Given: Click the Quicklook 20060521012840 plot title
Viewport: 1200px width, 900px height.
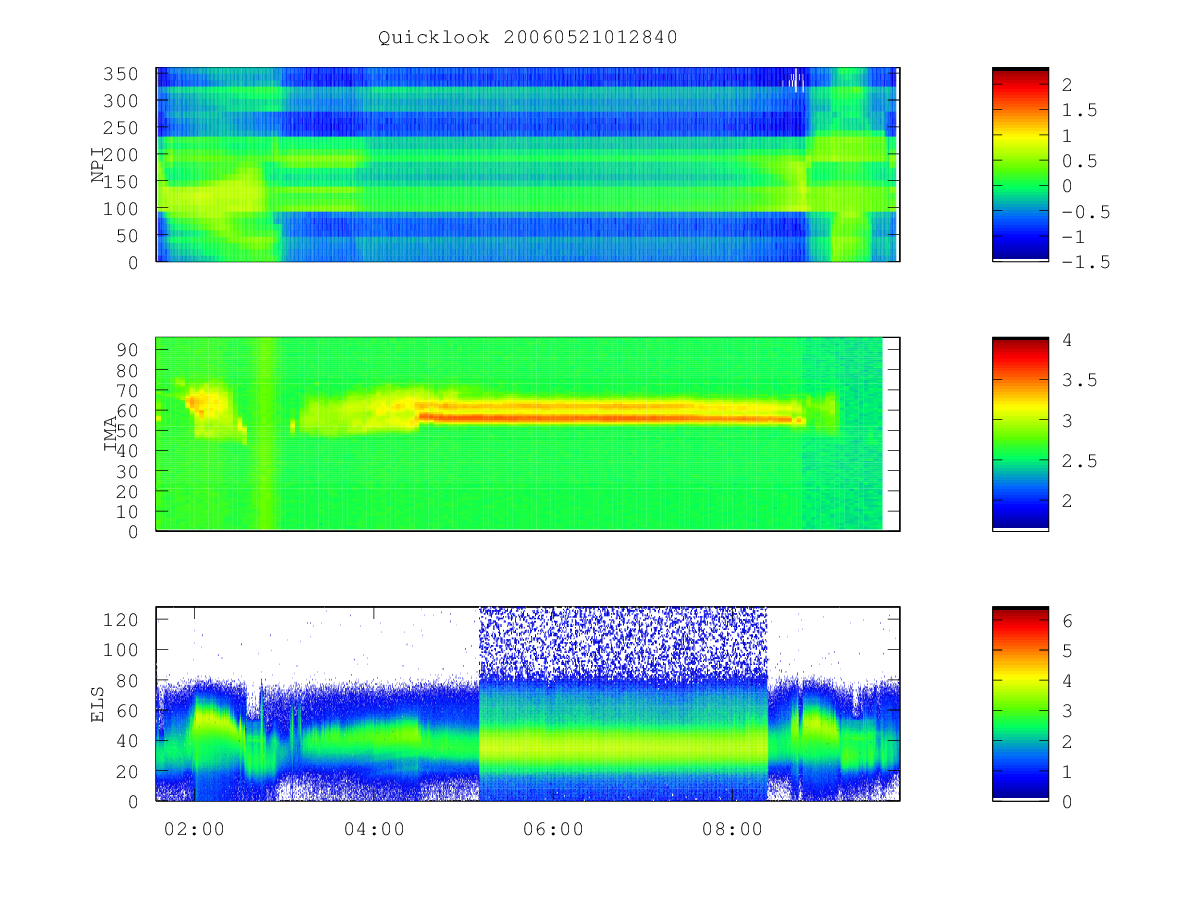Looking at the screenshot, I should tap(528, 38).
